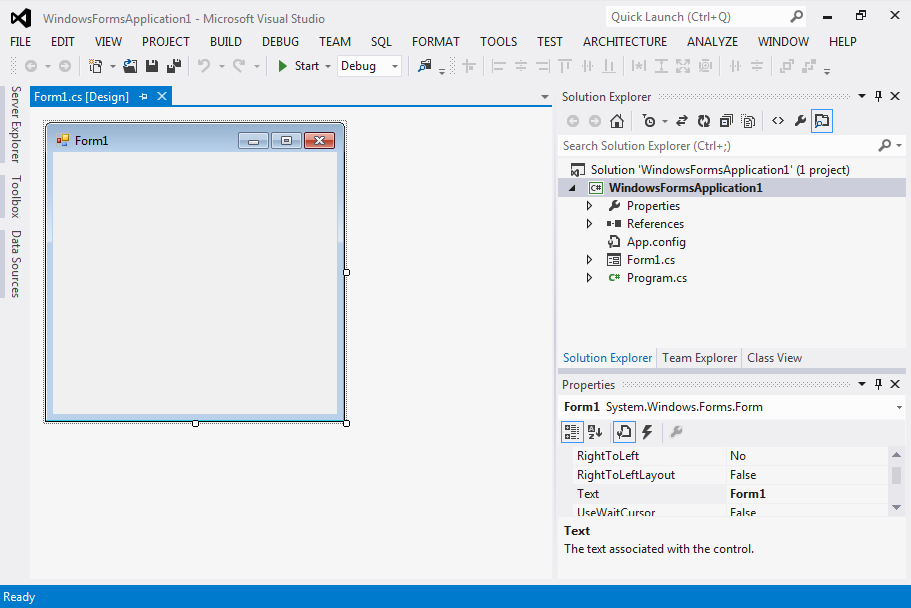Screen dimensions: 911x608
Task: Open the FILE menu
Action: pyautogui.click(x=21, y=42)
